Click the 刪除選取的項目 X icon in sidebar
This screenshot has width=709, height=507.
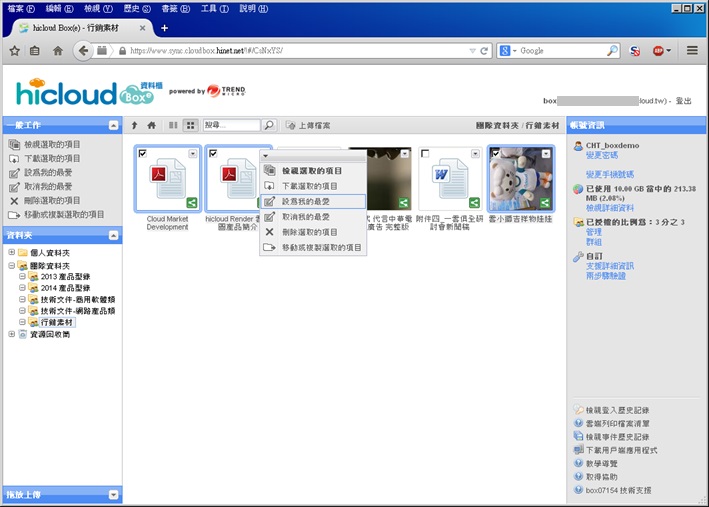point(14,201)
